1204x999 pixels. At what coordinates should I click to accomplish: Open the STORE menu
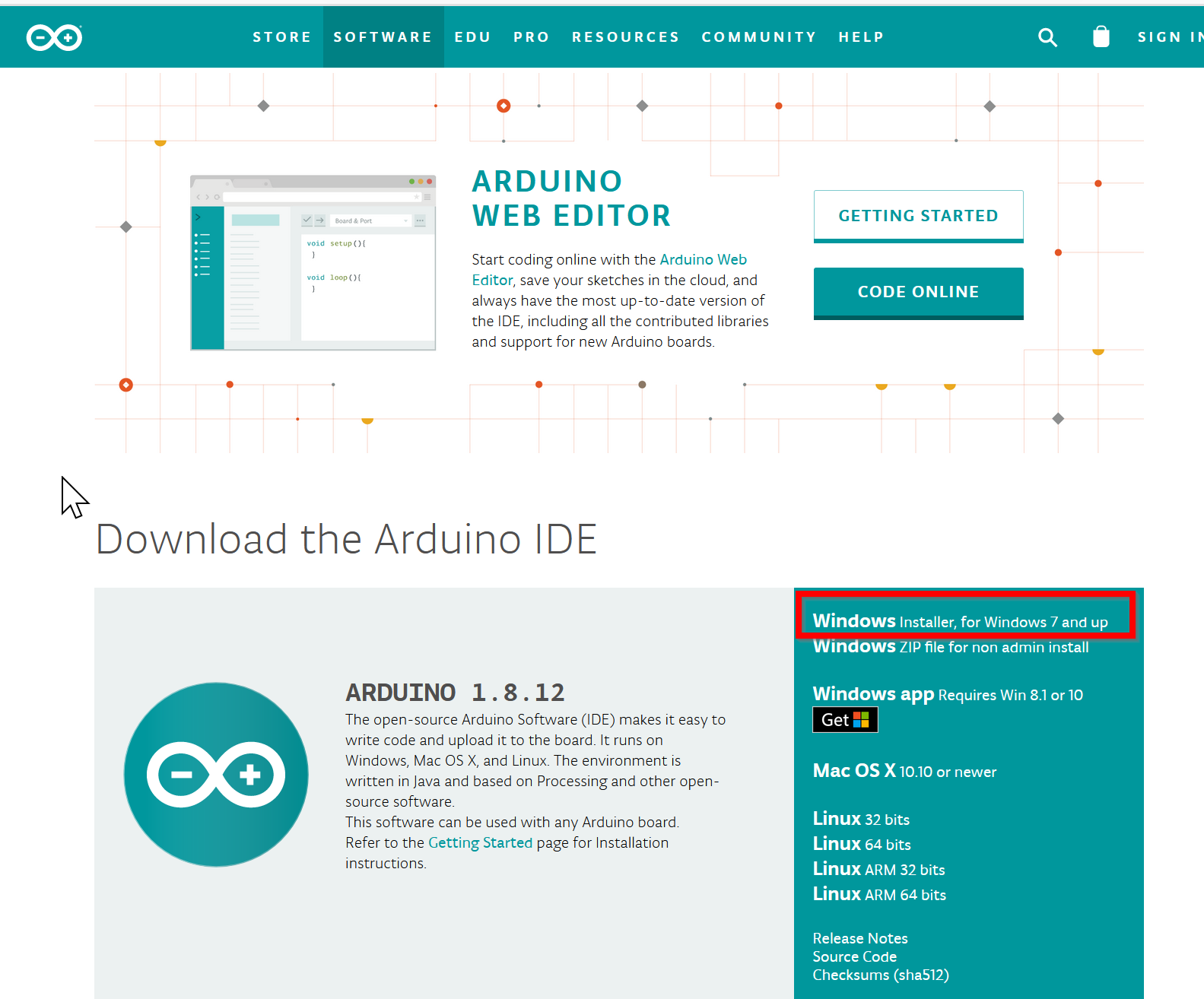click(x=282, y=37)
